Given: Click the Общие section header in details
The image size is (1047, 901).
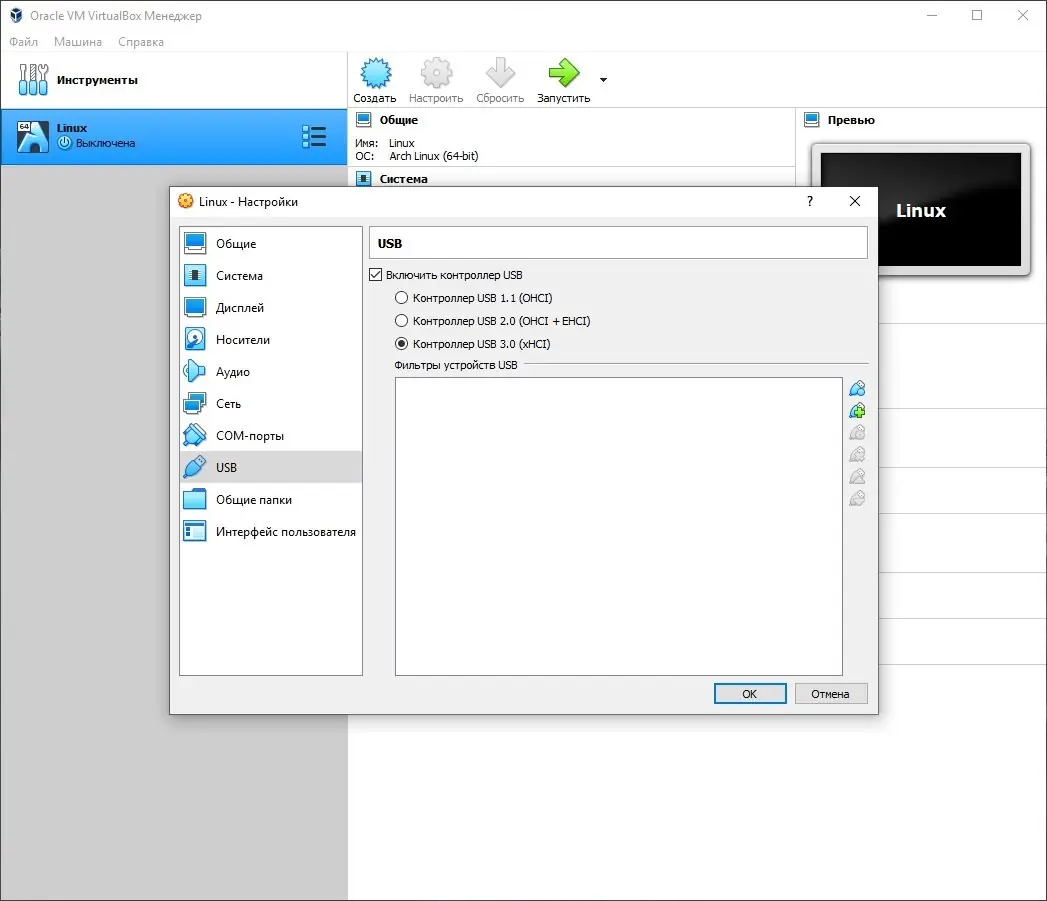Looking at the screenshot, I should coord(399,120).
